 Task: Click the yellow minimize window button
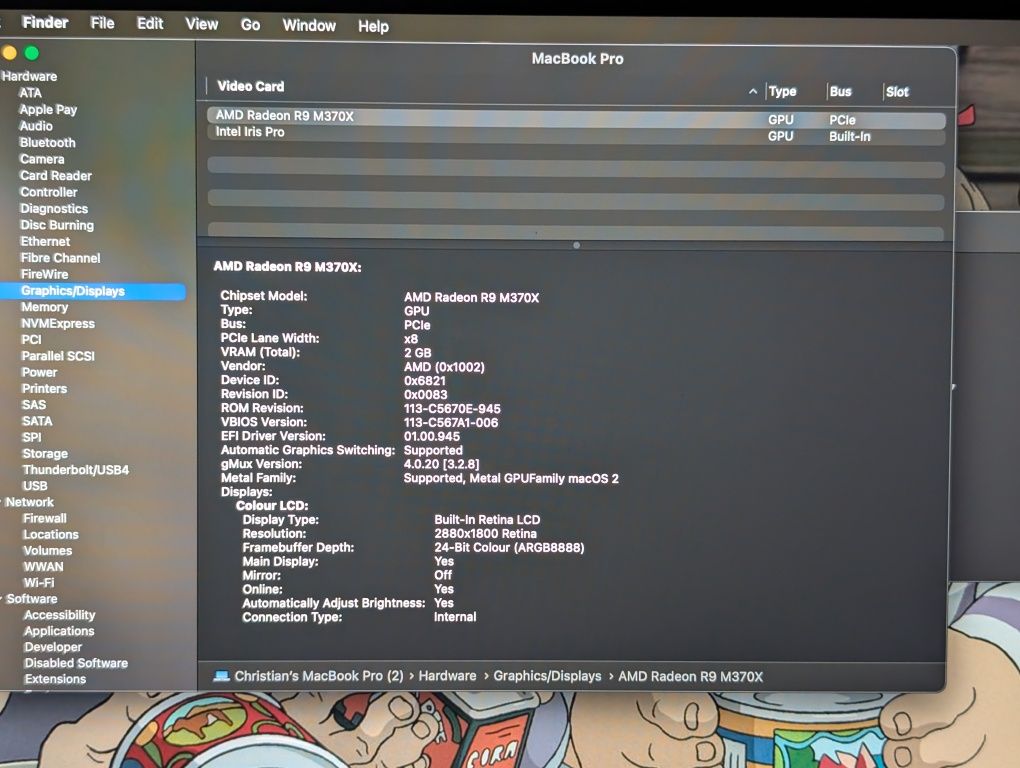click(8, 53)
